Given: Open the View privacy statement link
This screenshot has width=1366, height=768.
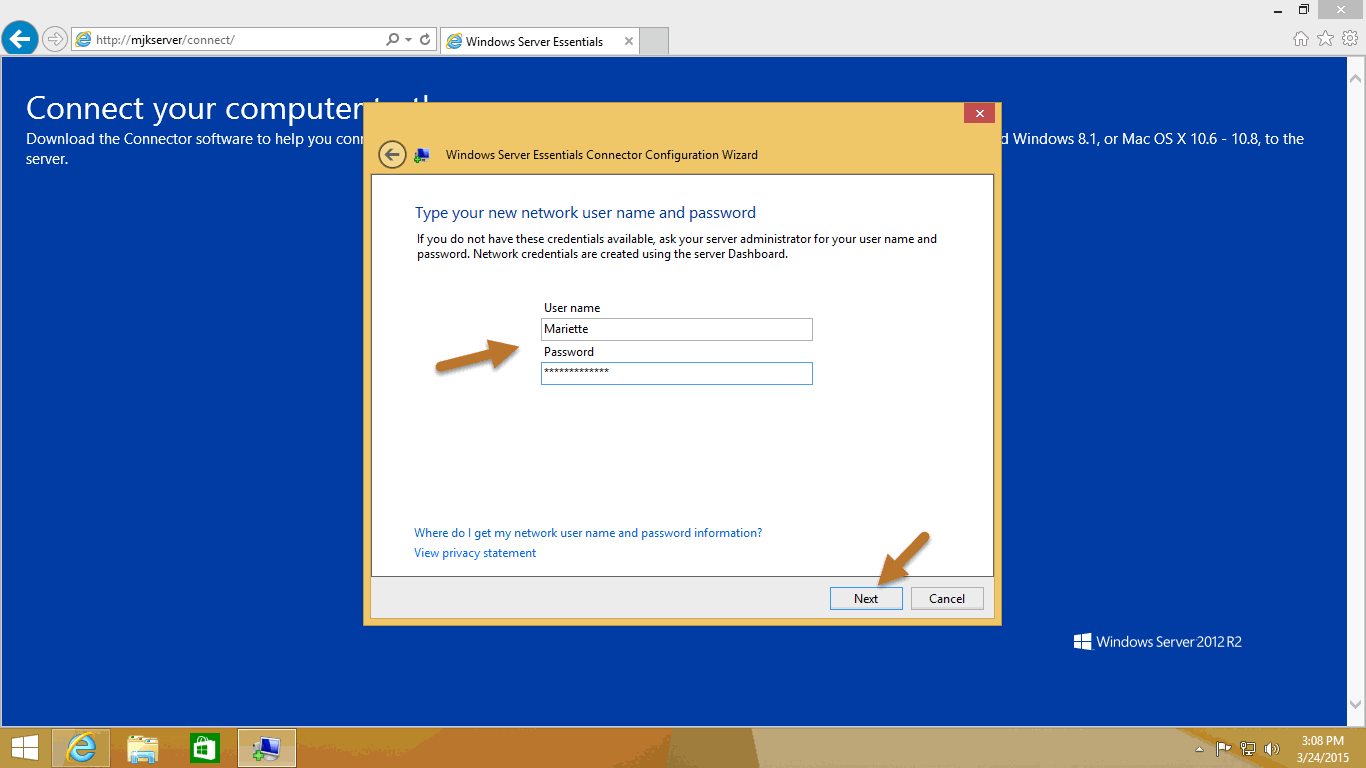Looking at the screenshot, I should click(x=475, y=553).
